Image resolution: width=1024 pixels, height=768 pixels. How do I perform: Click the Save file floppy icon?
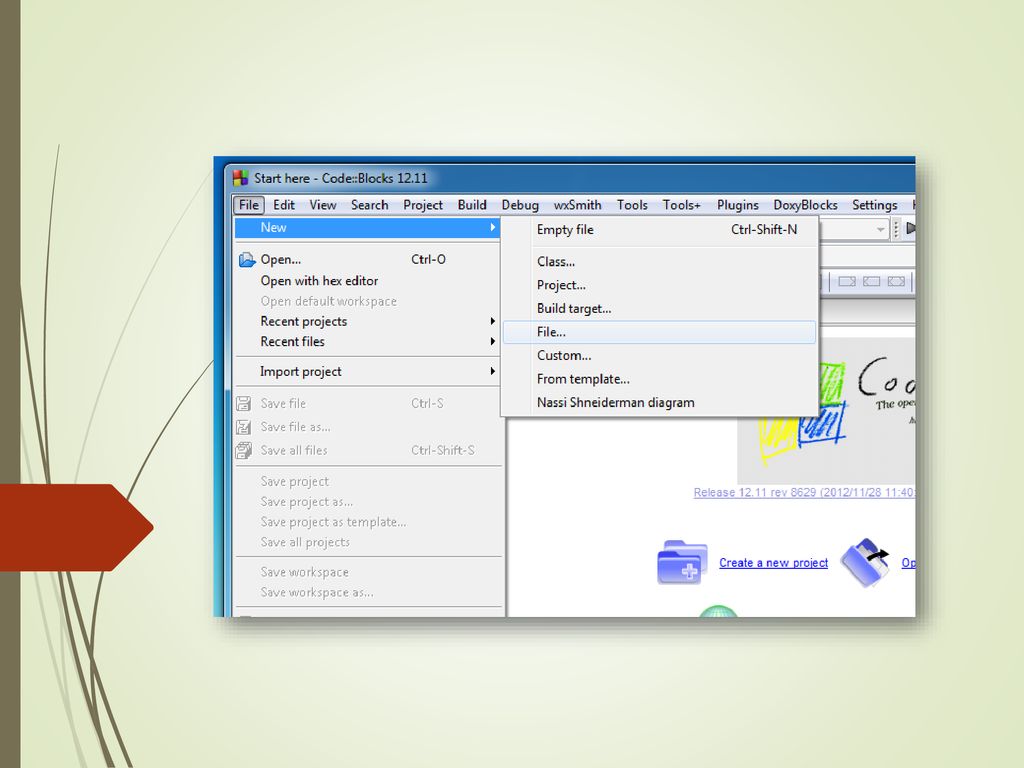tap(244, 404)
